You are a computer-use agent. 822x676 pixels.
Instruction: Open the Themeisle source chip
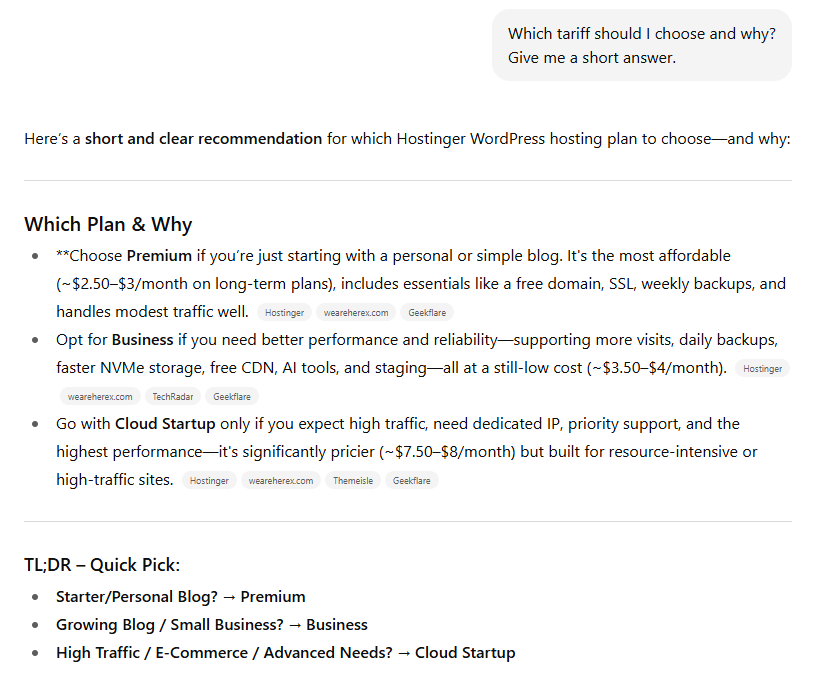[352, 481]
